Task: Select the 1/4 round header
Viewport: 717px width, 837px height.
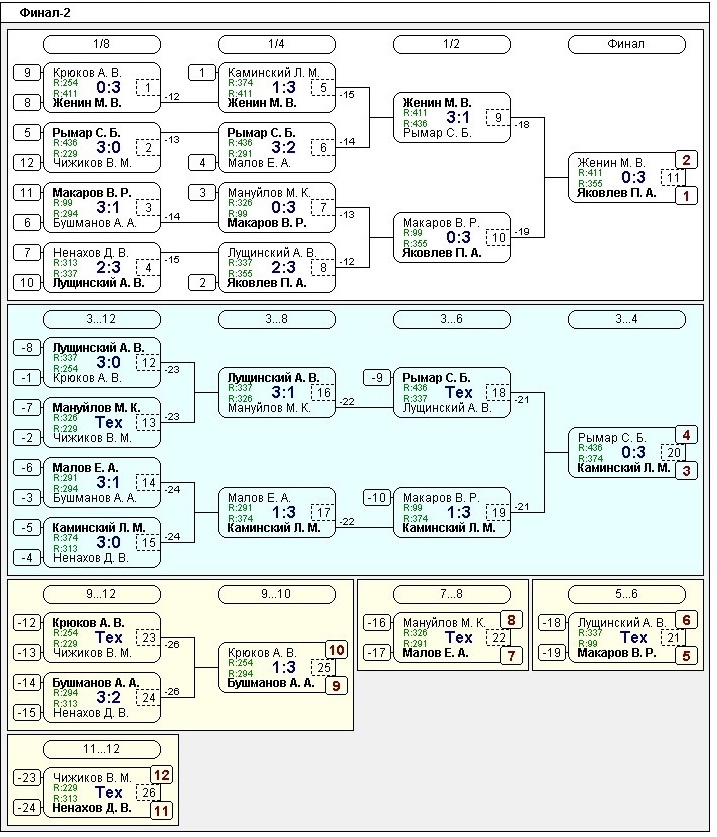Action: [x=276, y=44]
